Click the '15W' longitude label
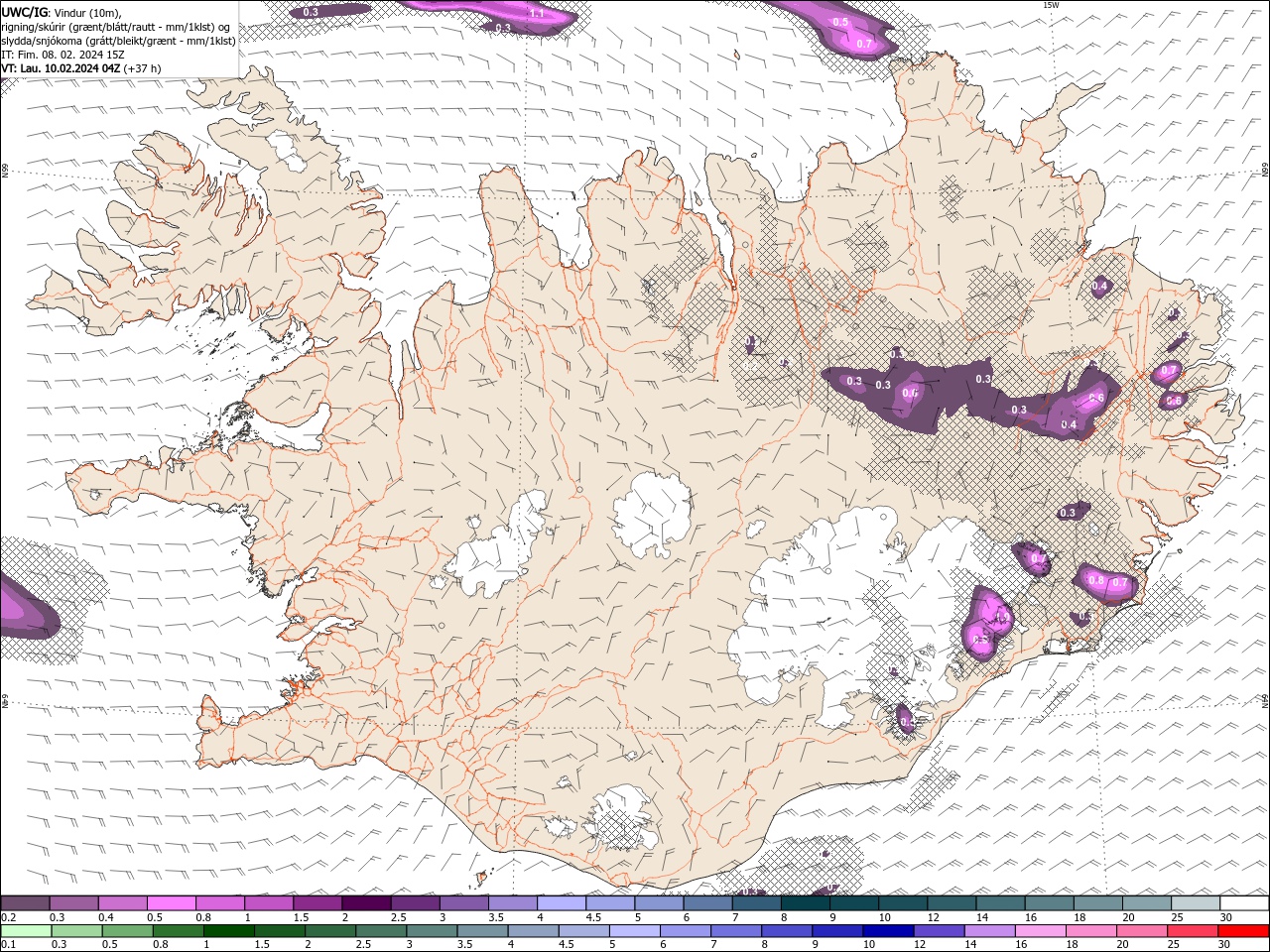Screen dimensions: 1270x952 [1051, 5]
